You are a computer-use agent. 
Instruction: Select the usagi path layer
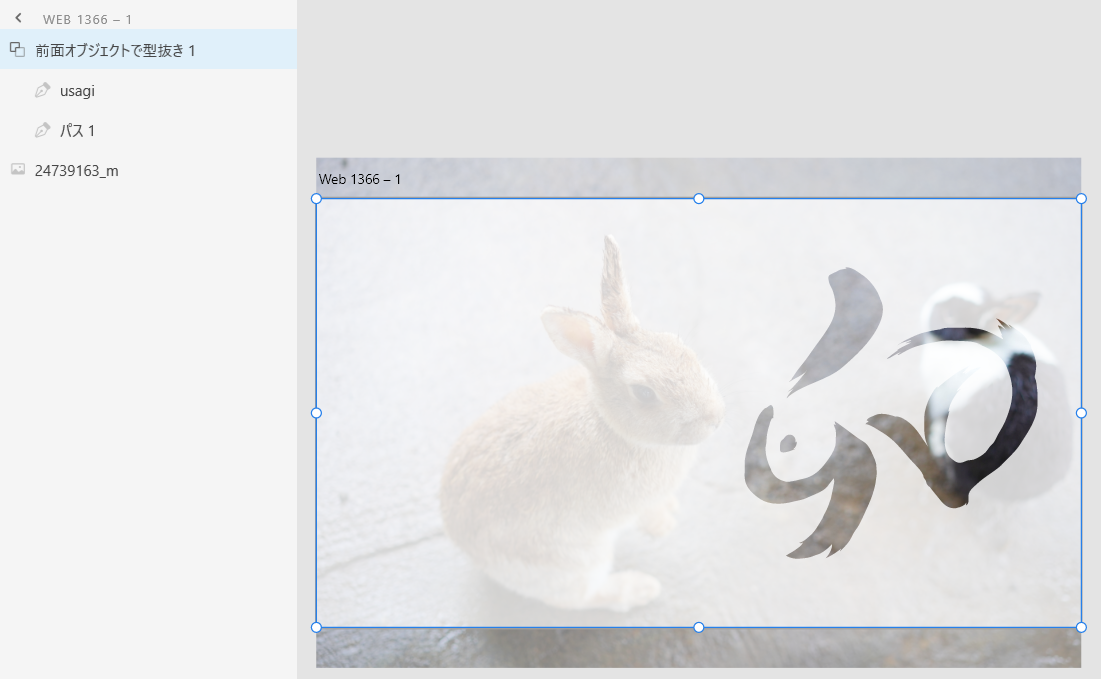coord(76,90)
